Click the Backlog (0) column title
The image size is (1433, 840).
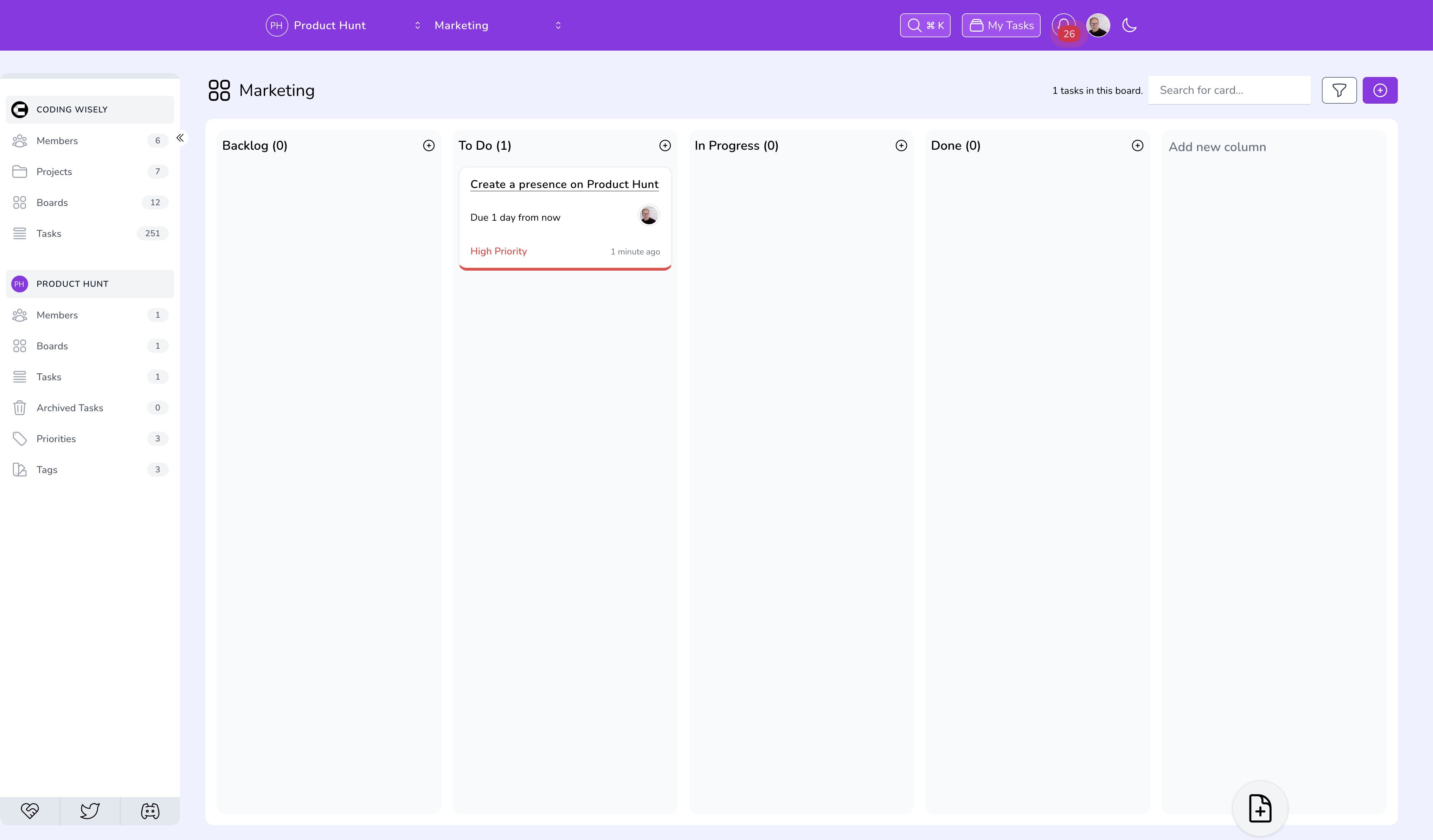click(255, 146)
